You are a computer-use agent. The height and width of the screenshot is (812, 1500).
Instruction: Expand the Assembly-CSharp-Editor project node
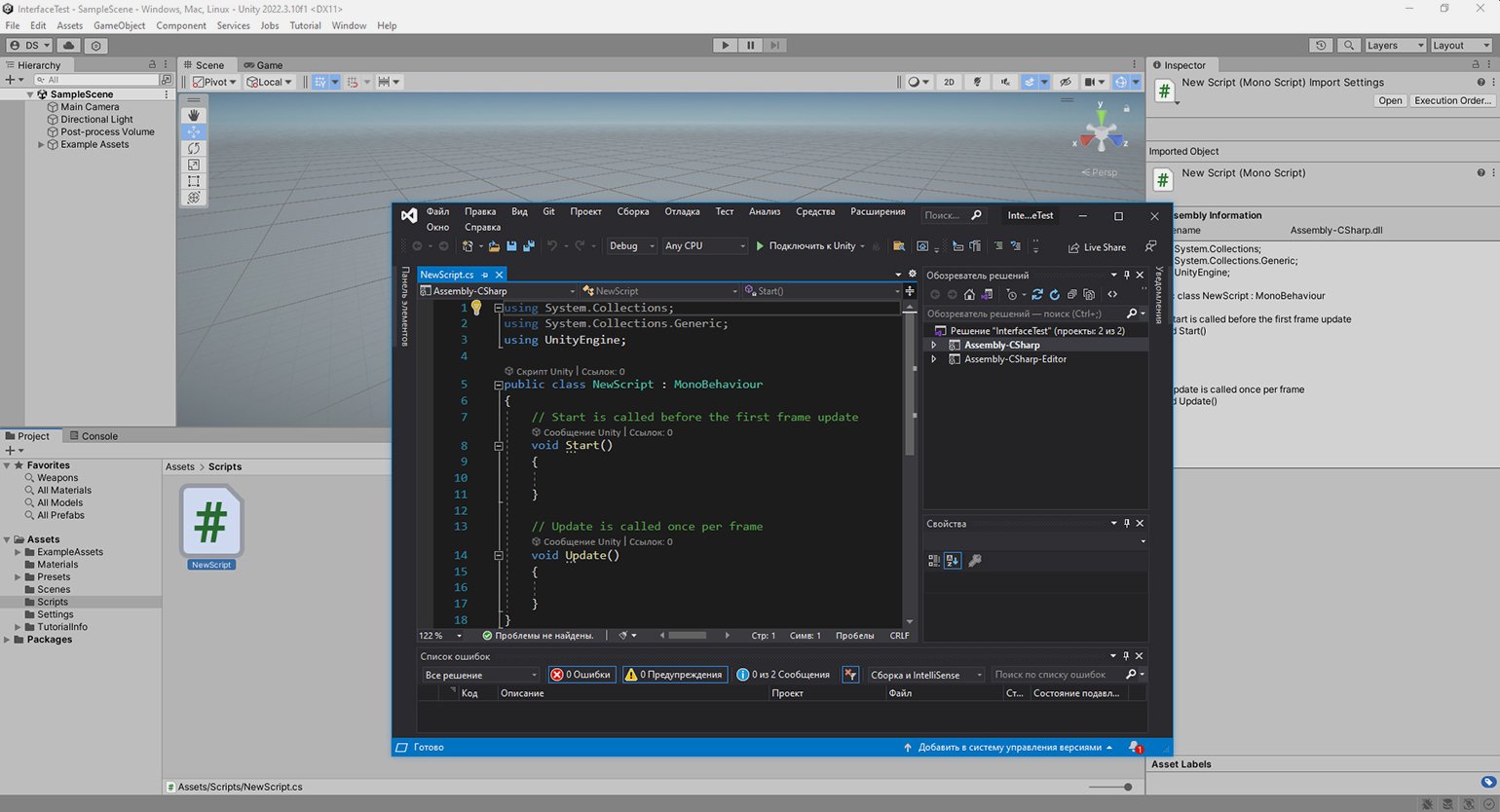point(934,359)
